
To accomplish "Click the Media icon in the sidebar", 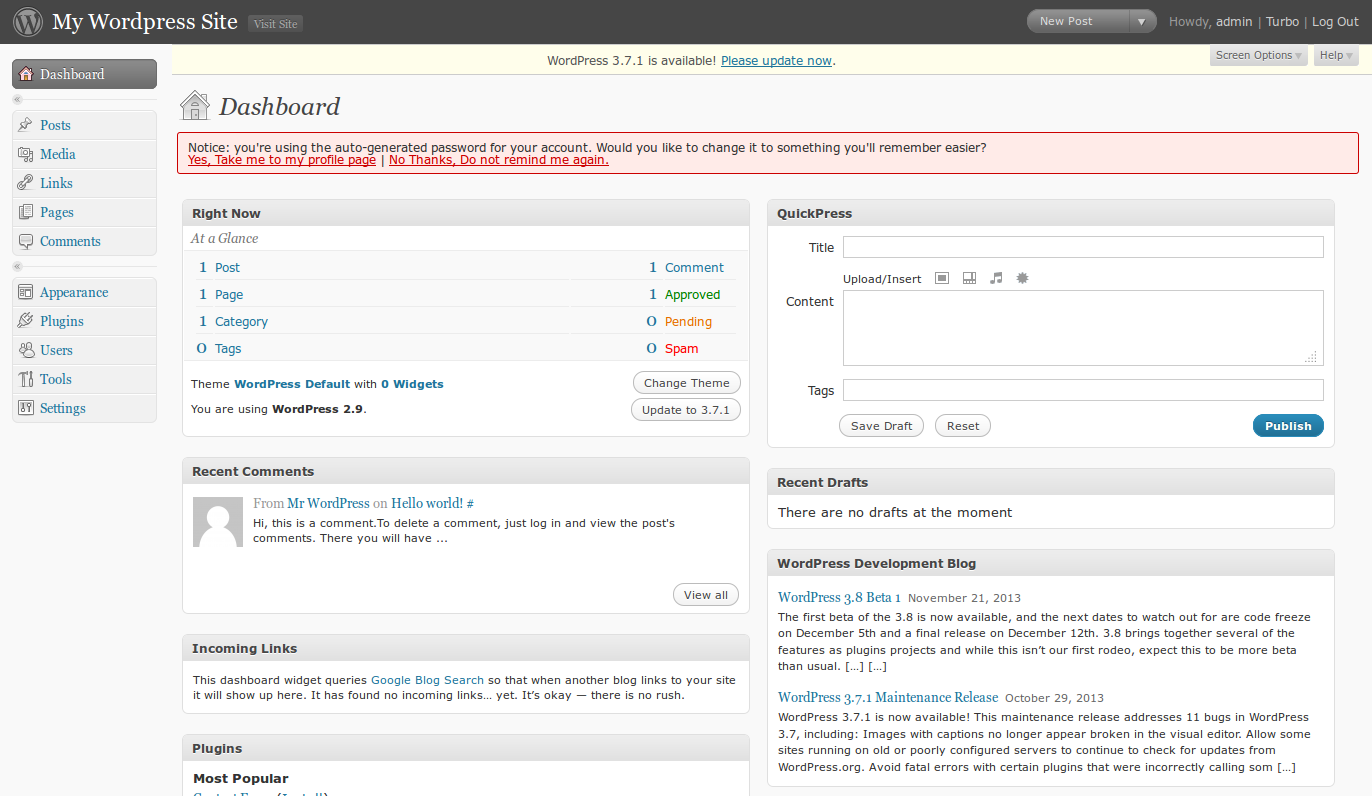I will (25, 154).
